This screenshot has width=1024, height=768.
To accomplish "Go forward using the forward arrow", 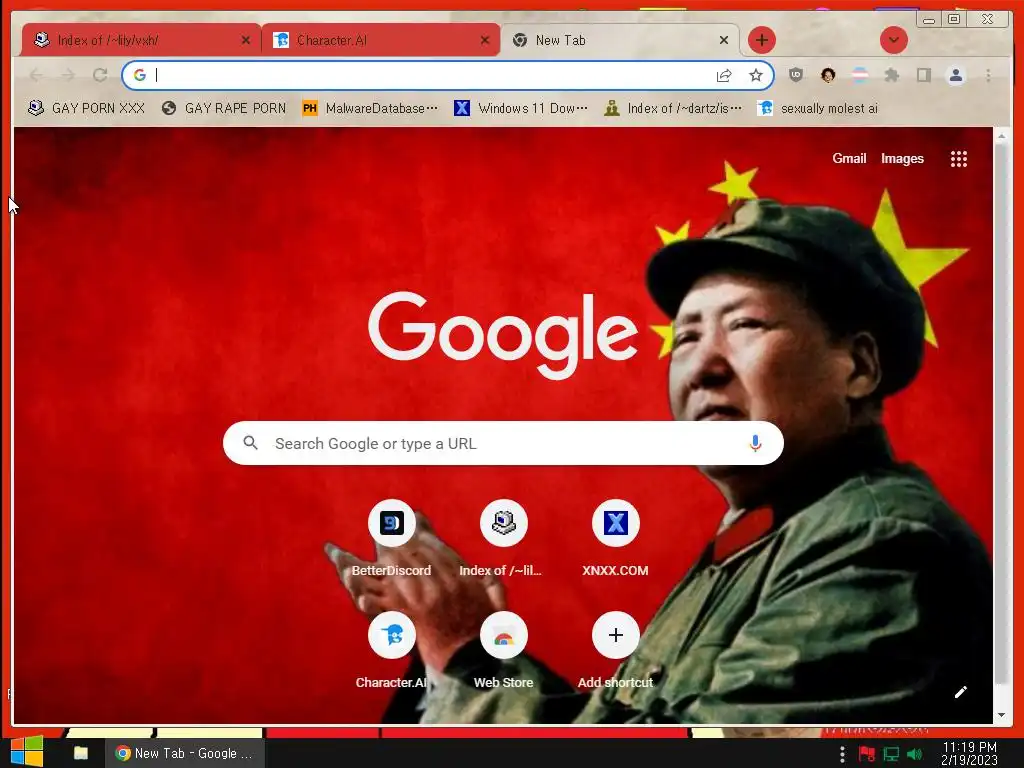I will [x=68, y=75].
